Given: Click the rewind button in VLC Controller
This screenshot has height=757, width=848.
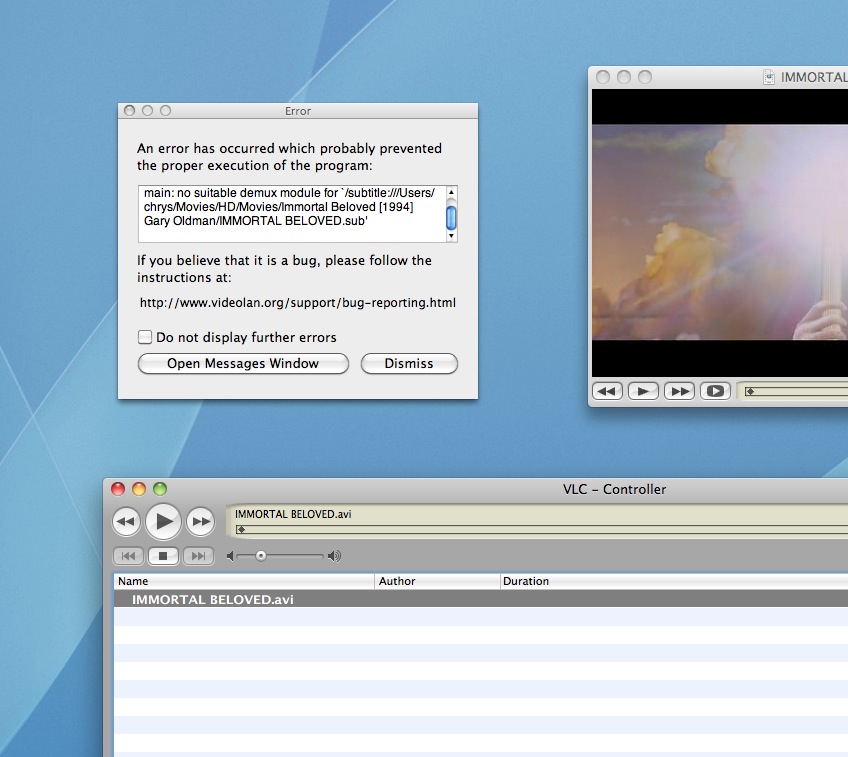Looking at the screenshot, I should [x=126, y=522].
